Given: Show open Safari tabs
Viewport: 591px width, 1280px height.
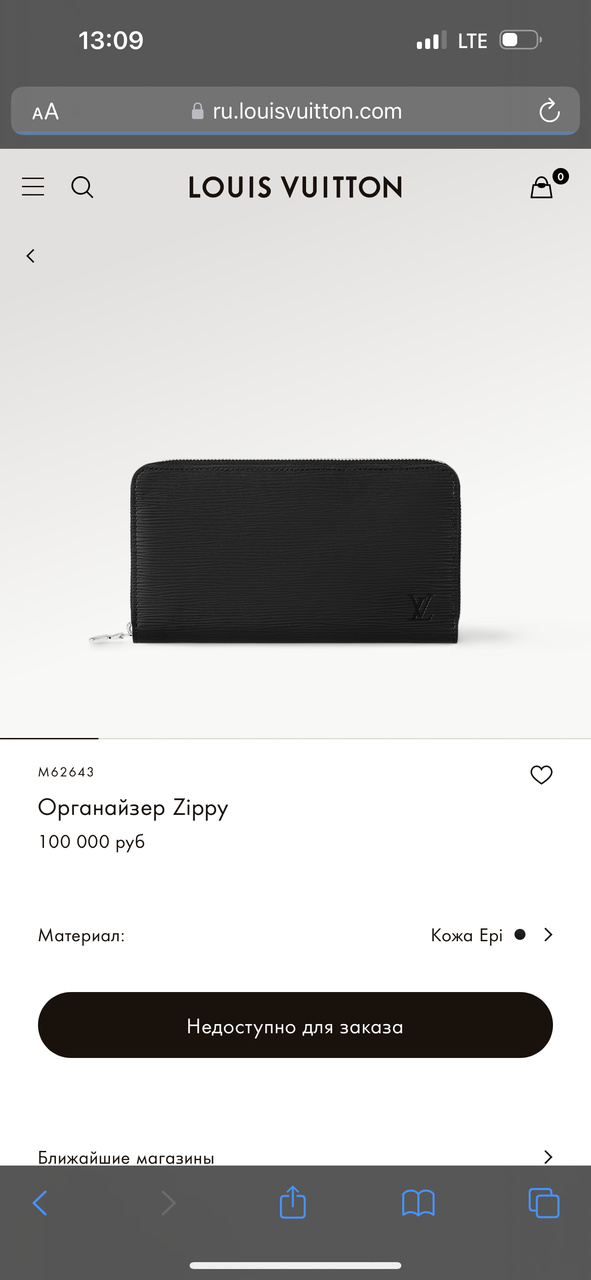Looking at the screenshot, I should click(x=544, y=1202).
